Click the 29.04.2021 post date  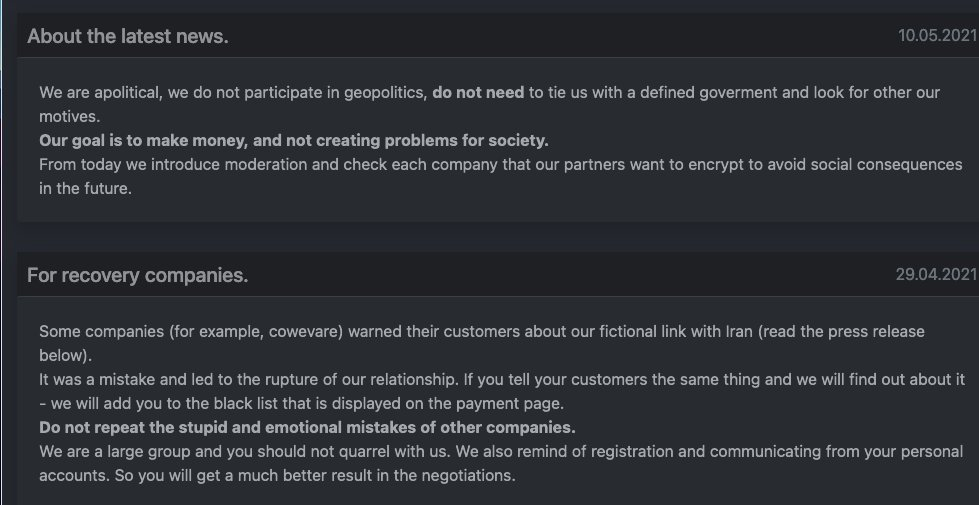click(936, 275)
